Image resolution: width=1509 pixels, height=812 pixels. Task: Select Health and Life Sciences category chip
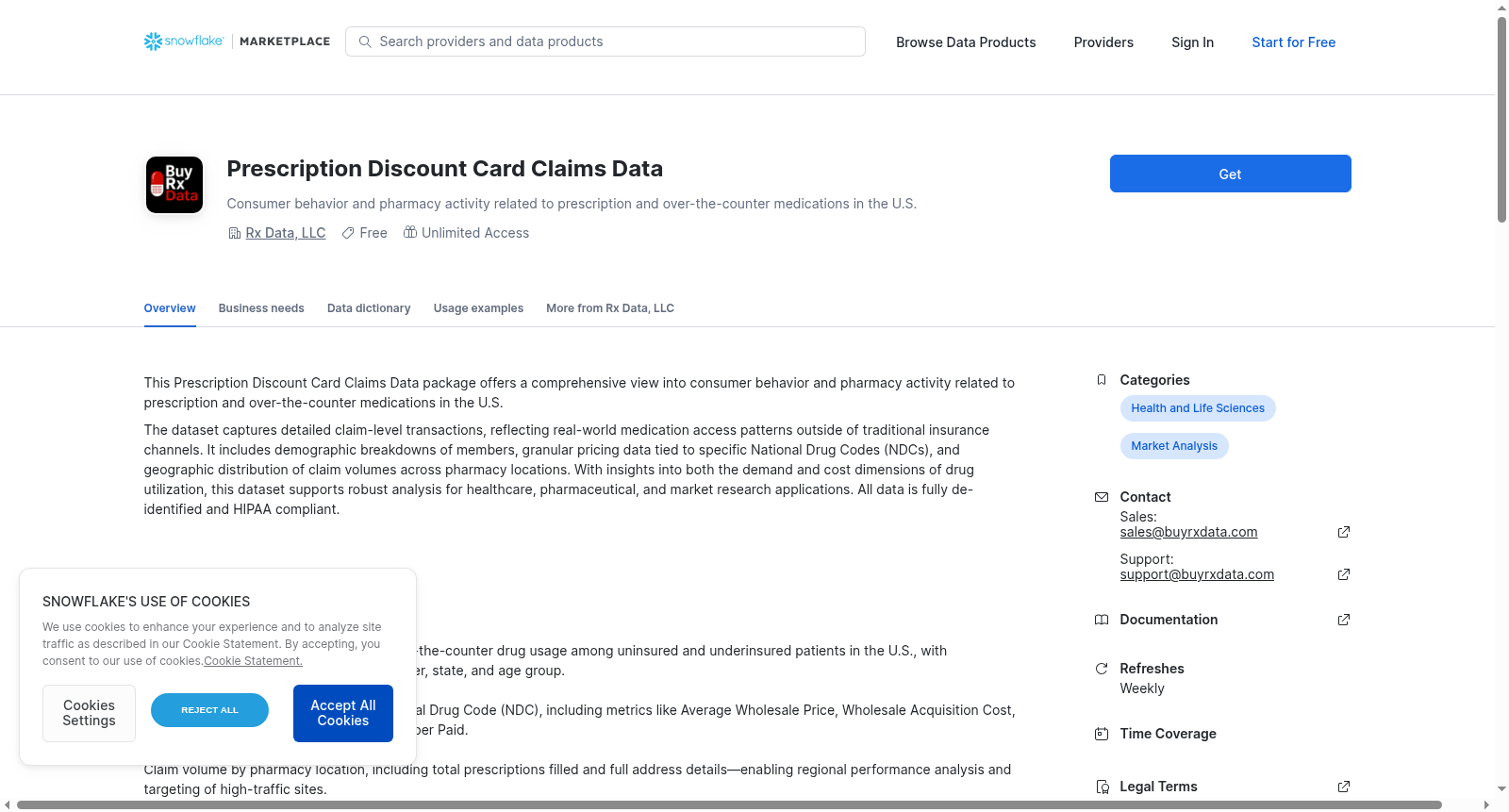click(1198, 408)
